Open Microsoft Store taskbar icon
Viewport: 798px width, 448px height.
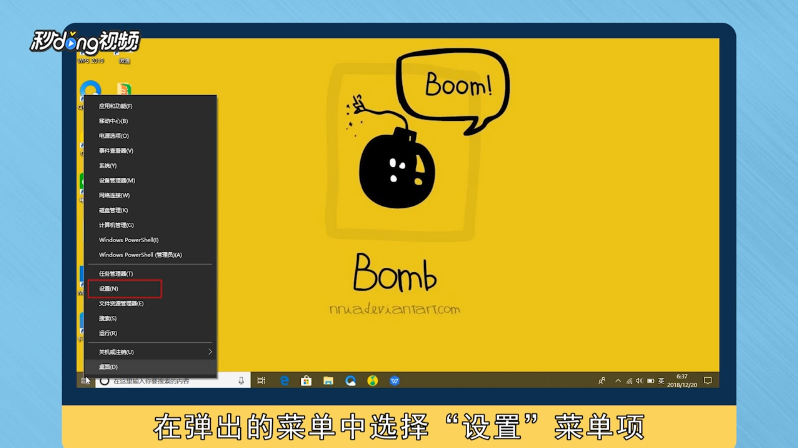pyautogui.click(x=306, y=381)
